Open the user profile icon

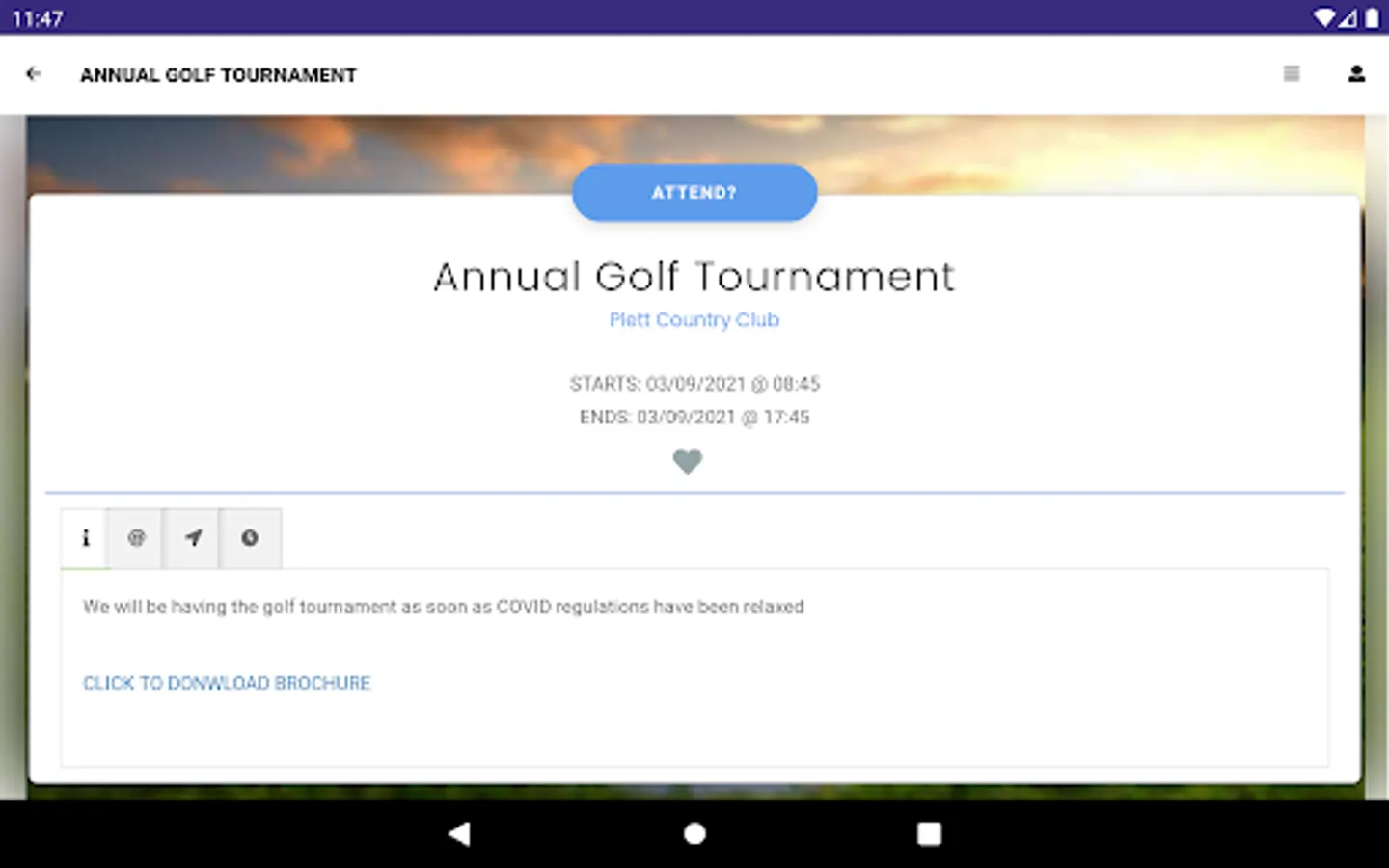tap(1356, 73)
